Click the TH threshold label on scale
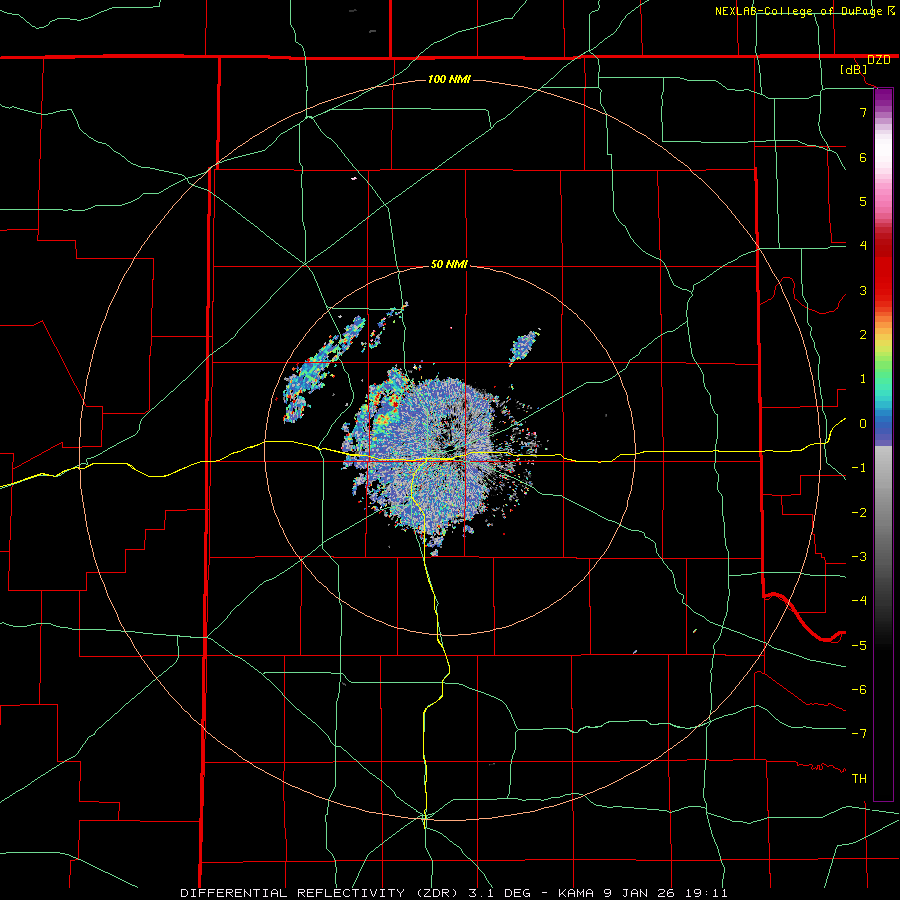This screenshot has width=900, height=900. [x=859, y=778]
